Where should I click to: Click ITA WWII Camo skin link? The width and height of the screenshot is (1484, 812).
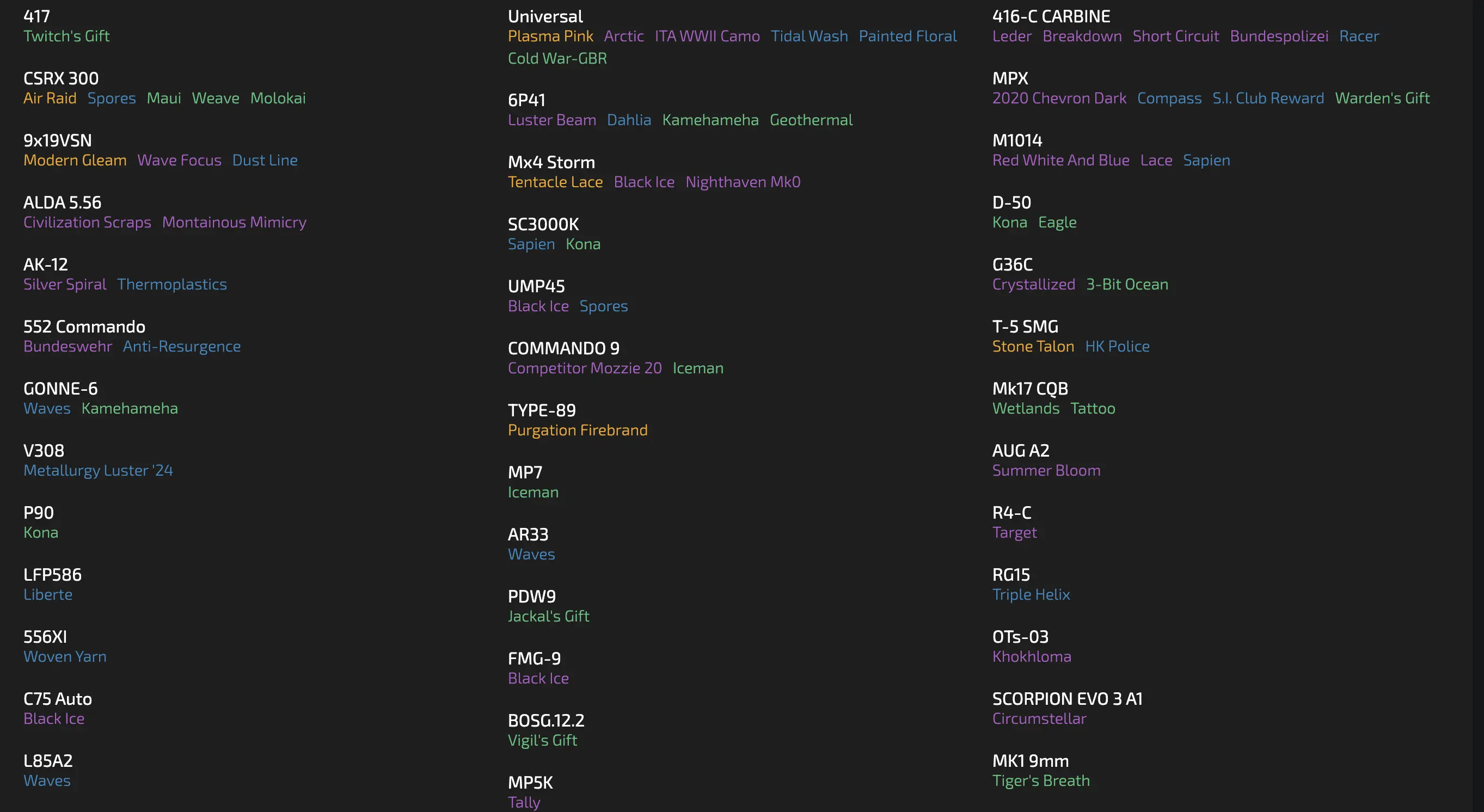coord(707,36)
